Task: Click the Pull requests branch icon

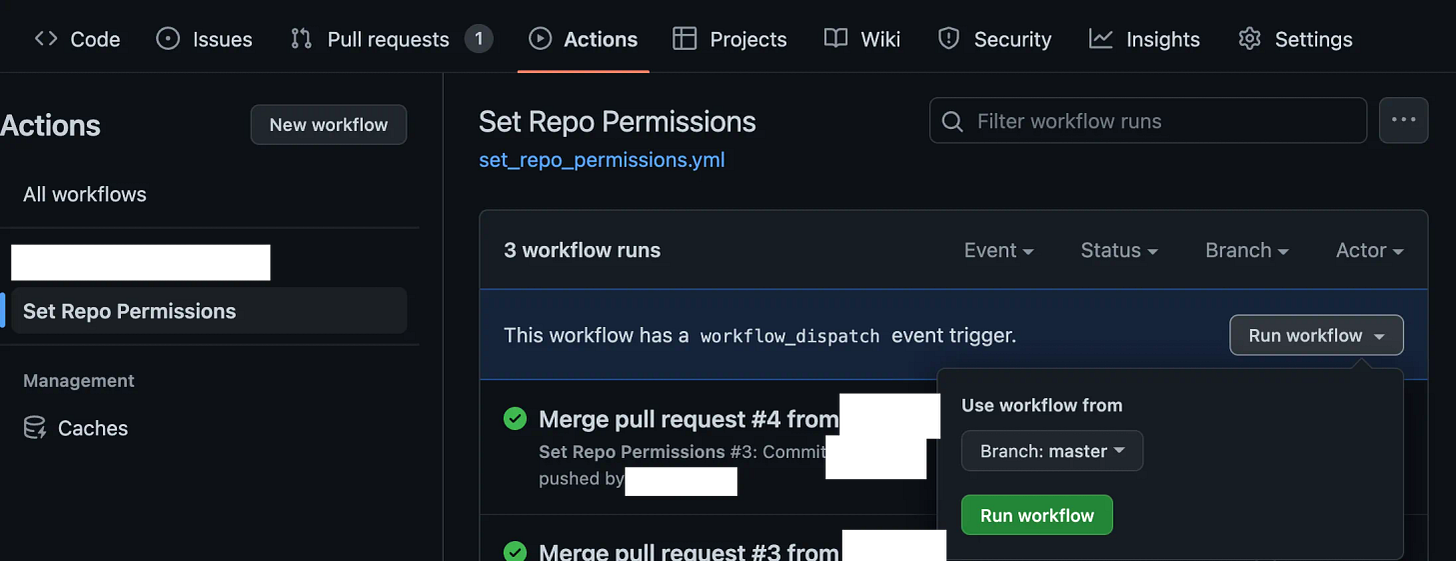Action: coord(301,39)
